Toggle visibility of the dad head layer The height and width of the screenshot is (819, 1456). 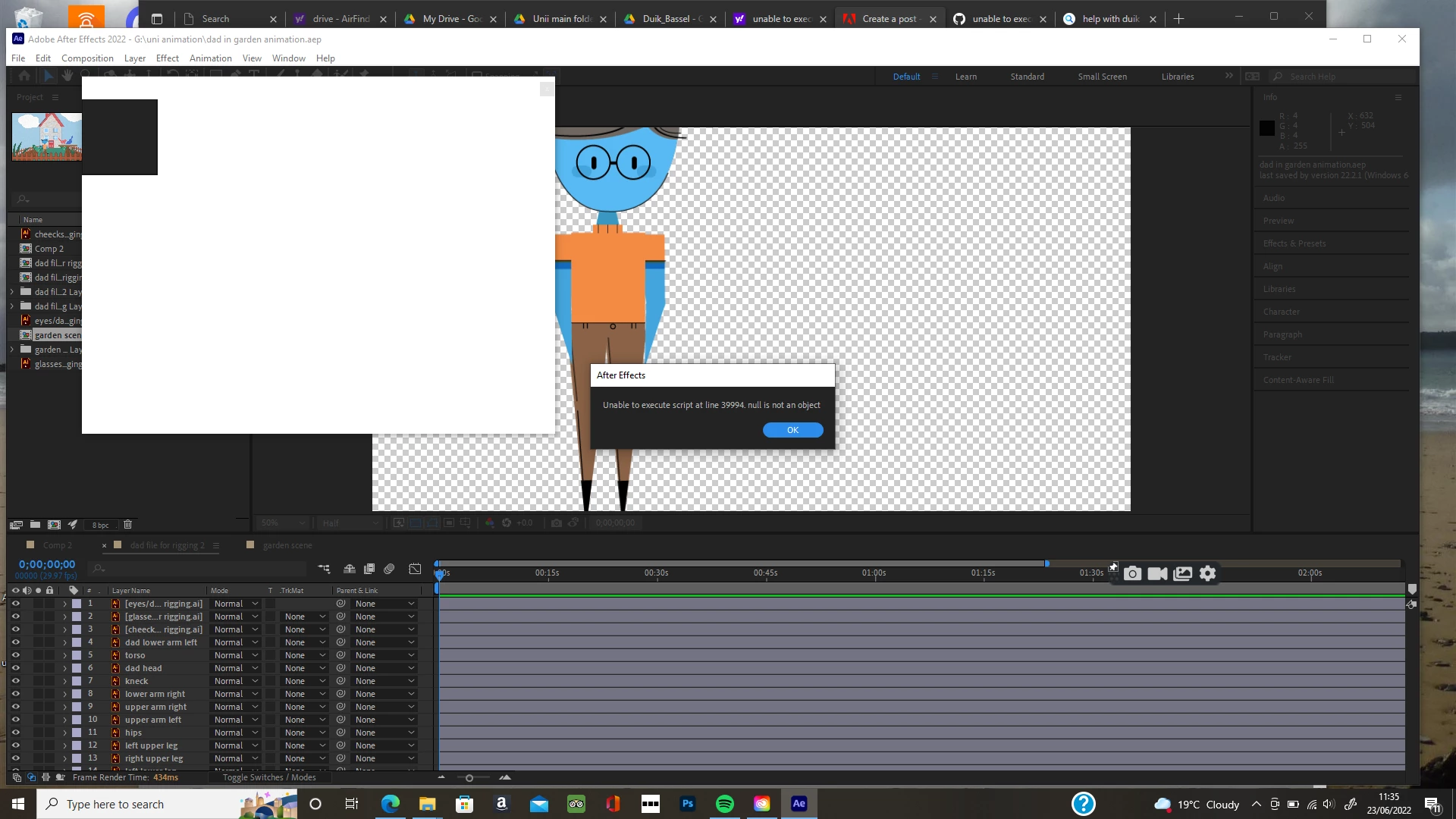pyautogui.click(x=15, y=668)
